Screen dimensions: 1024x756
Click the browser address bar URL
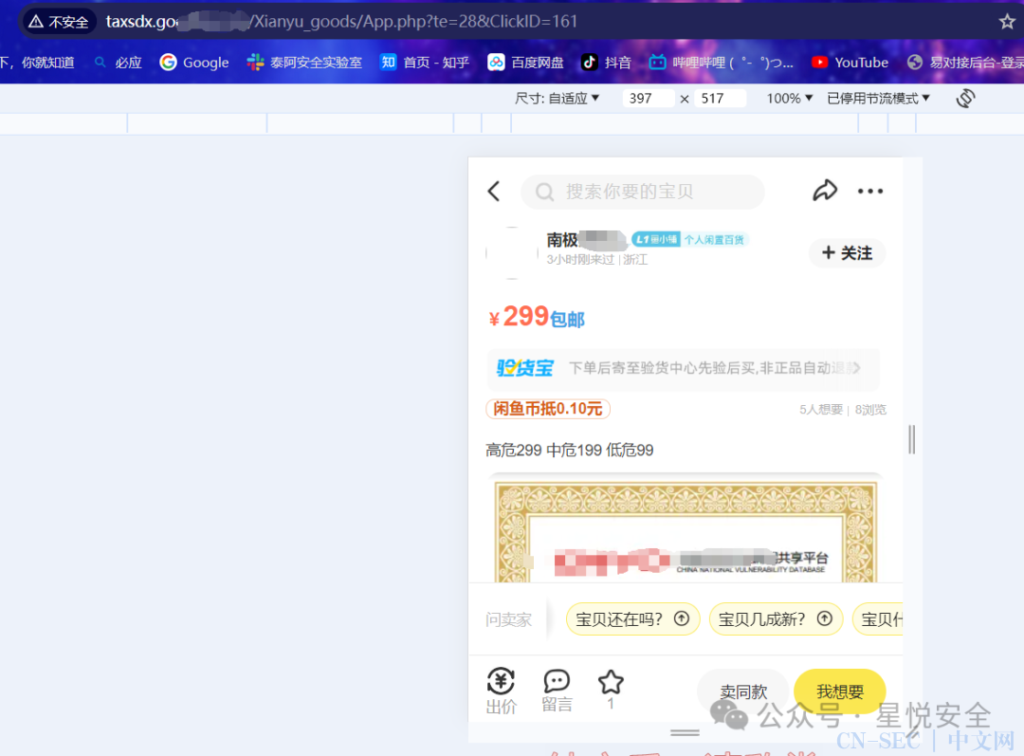(x=342, y=22)
